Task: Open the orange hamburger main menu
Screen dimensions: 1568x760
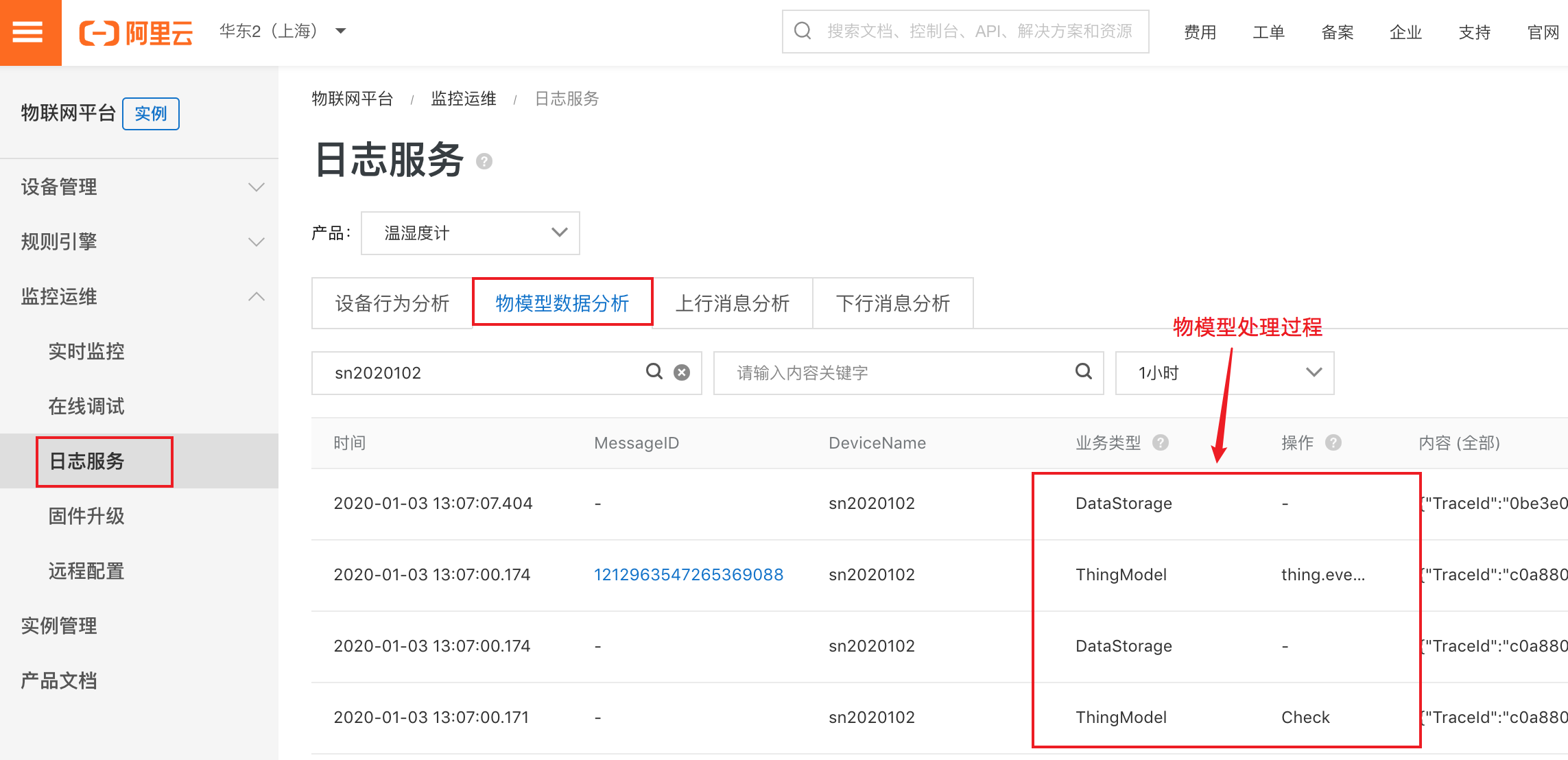Action: [28, 32]
